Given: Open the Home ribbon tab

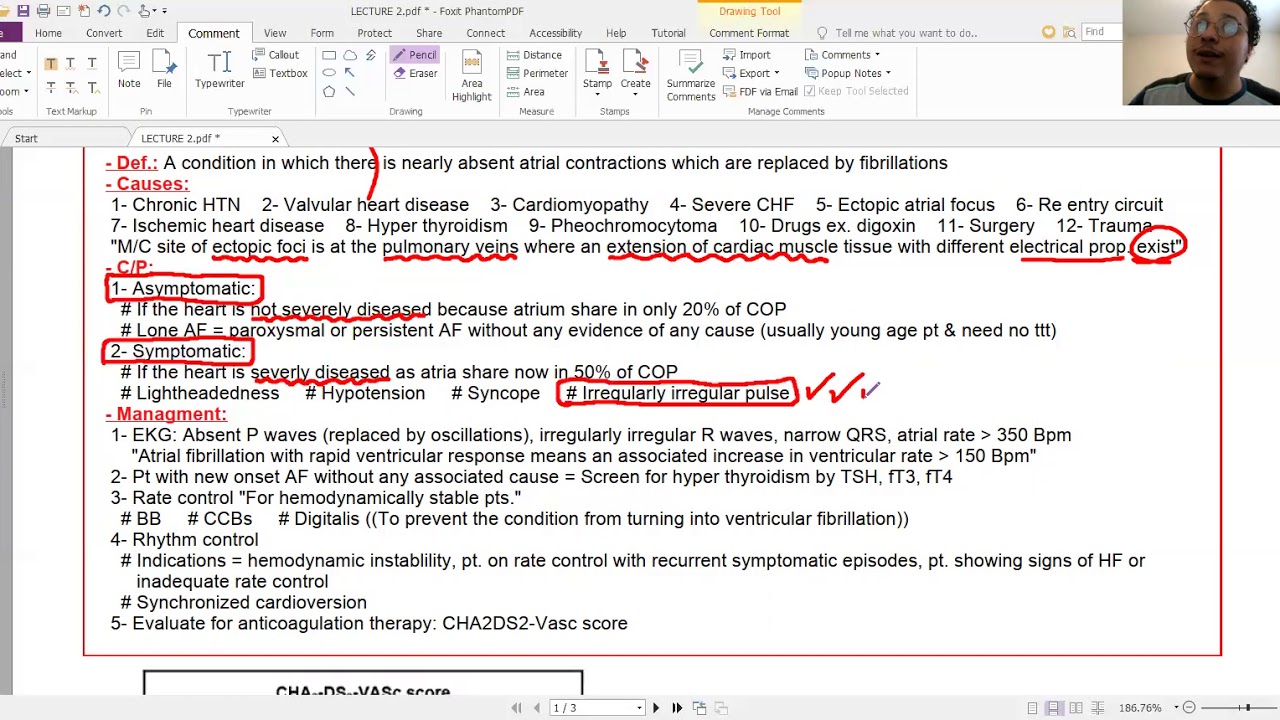Looking at the screenshot, I should click(x=48, y=33).
